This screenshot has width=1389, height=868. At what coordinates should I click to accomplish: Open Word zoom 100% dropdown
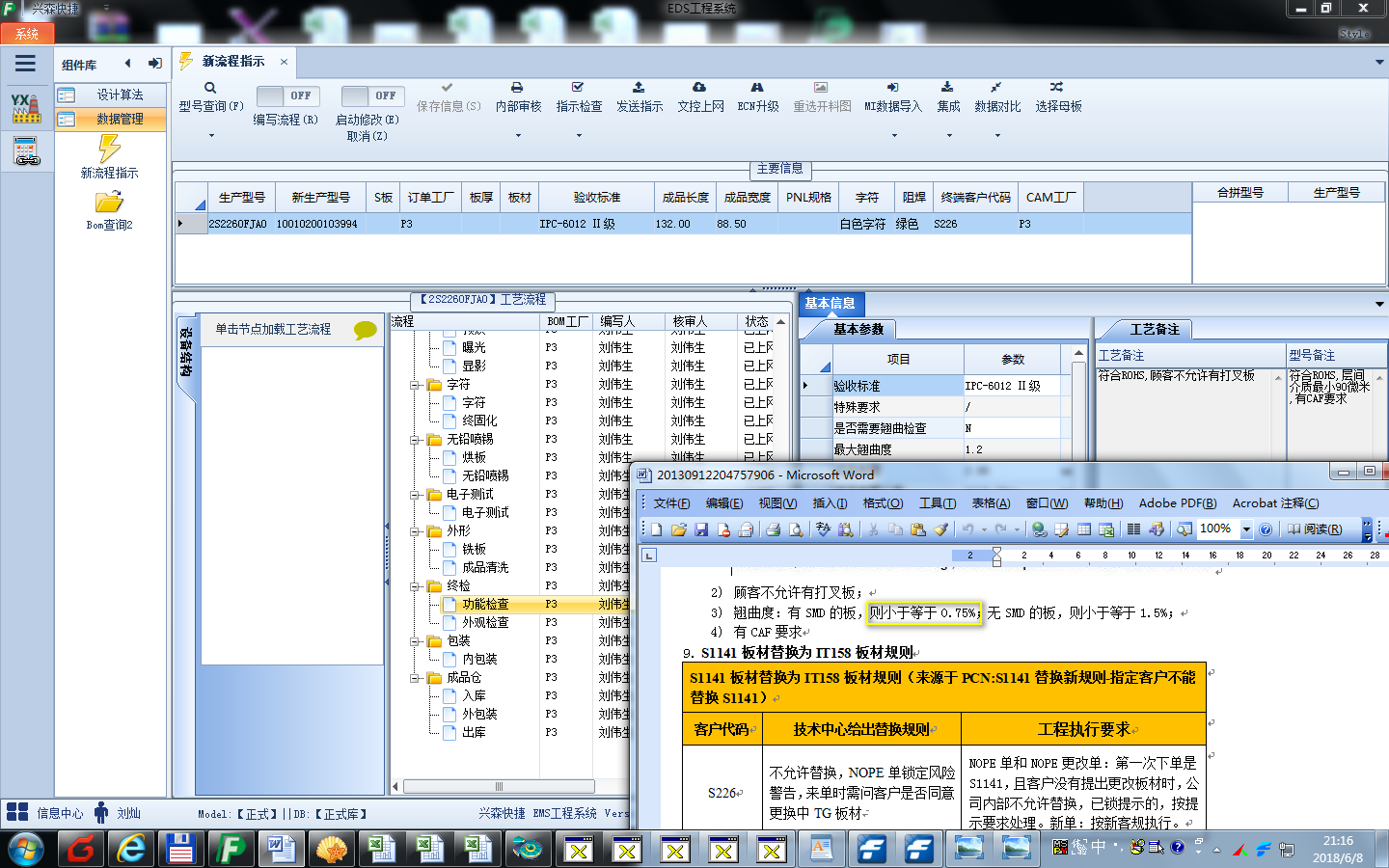click(x=1246, y=529)
